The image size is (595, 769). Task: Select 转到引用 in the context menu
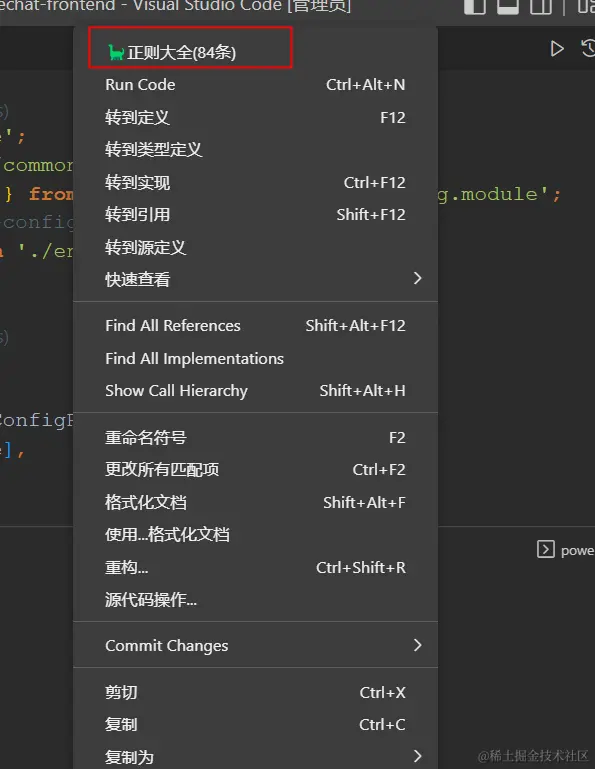point(255,214)
